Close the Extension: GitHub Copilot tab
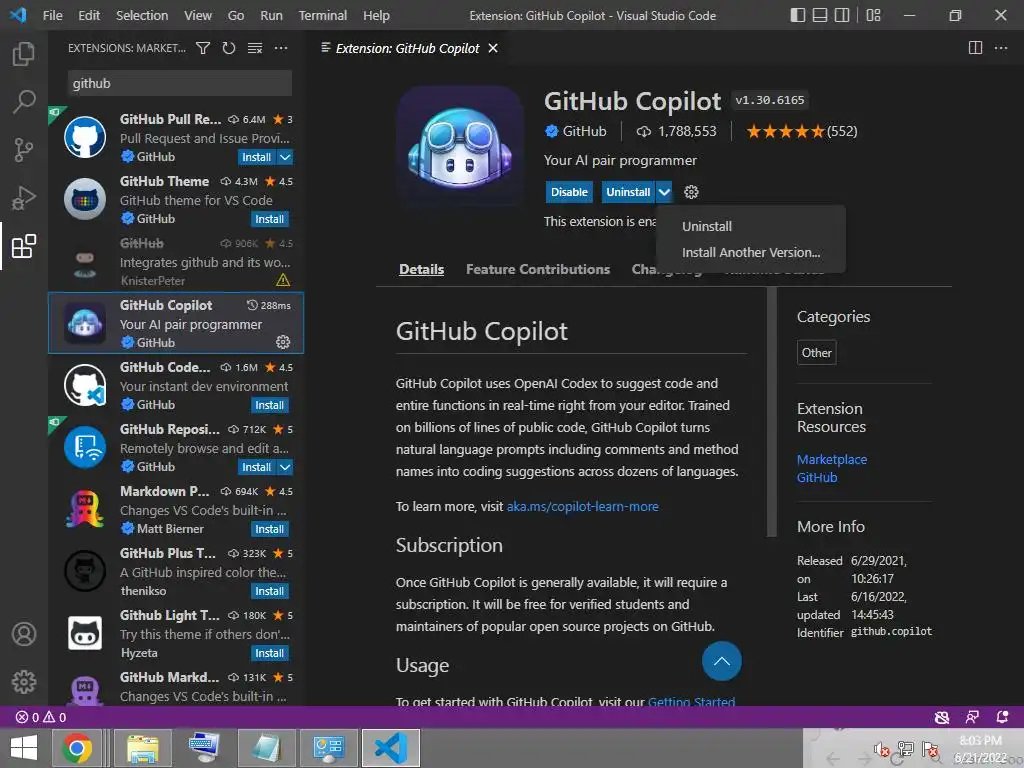 [x=493, y=48]
